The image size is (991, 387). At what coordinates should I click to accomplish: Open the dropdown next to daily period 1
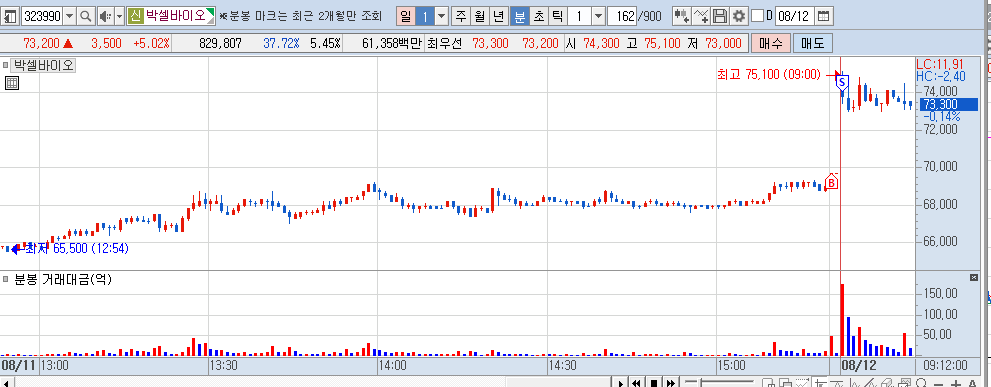coord(442,16)
